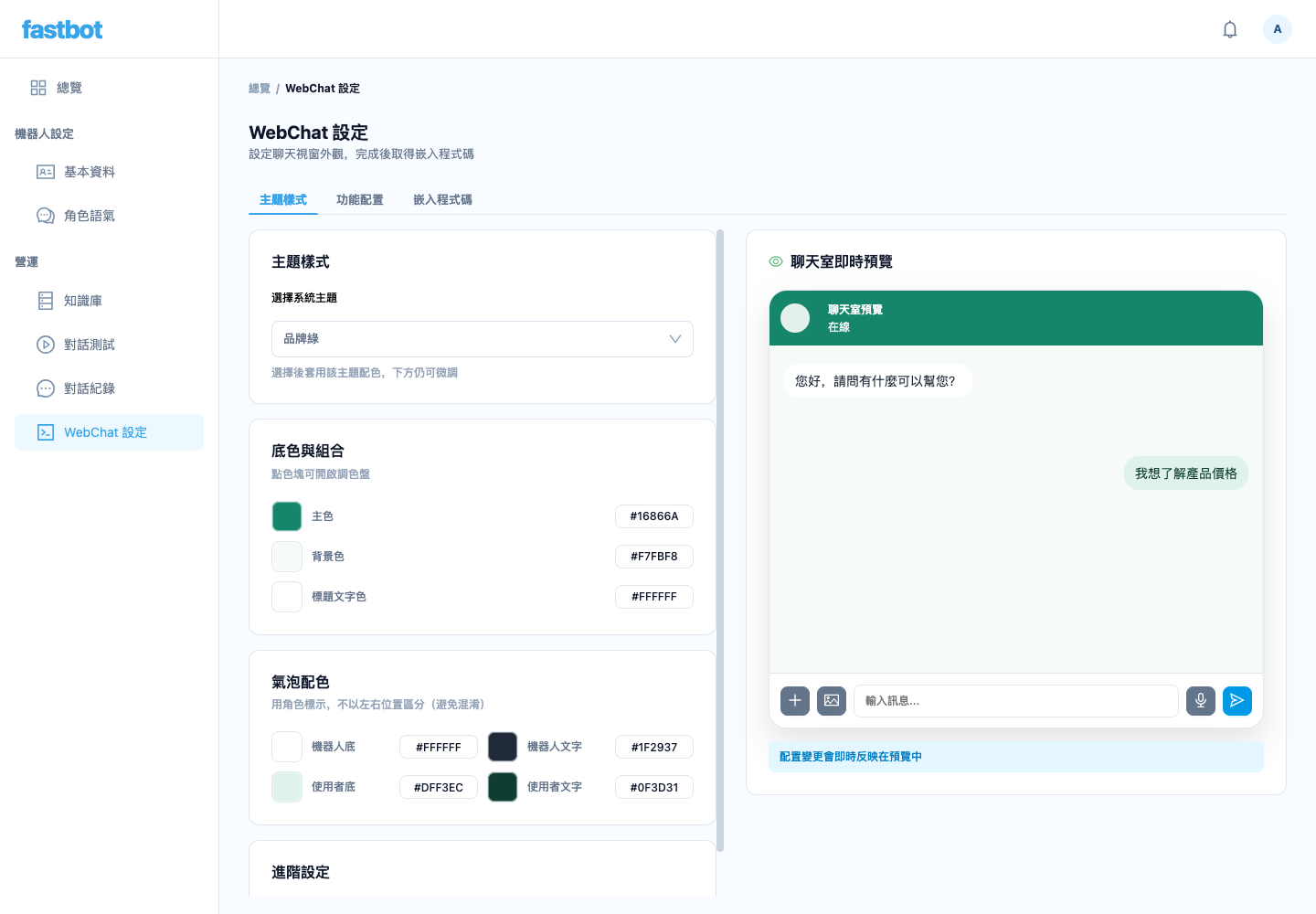Click the plus attachment button in chat preview
This screenshot has width=1316, height=914.
point(795,701)
